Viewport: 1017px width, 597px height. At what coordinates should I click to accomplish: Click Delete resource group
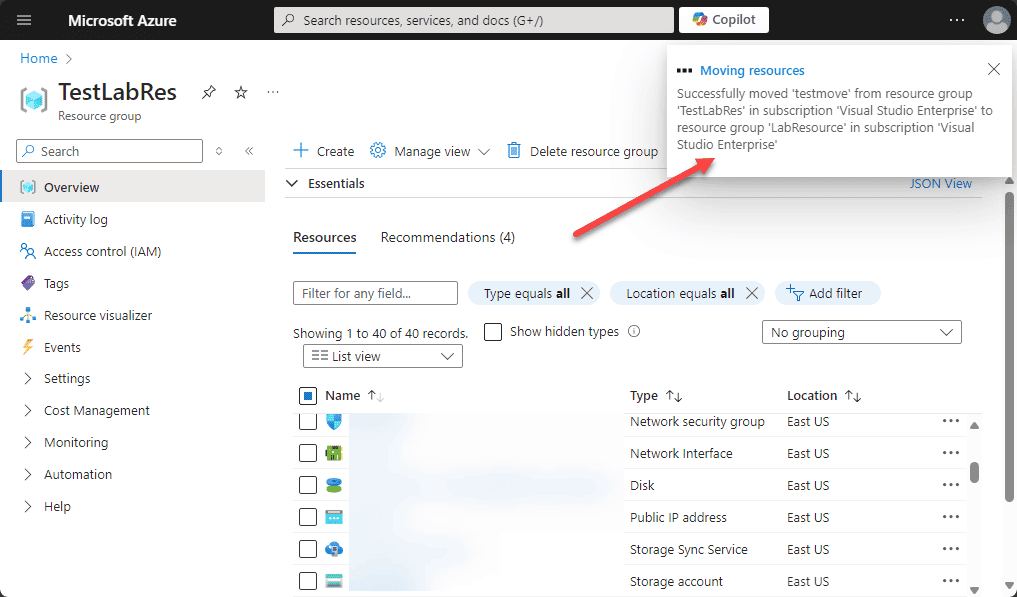tap(582, 151)
